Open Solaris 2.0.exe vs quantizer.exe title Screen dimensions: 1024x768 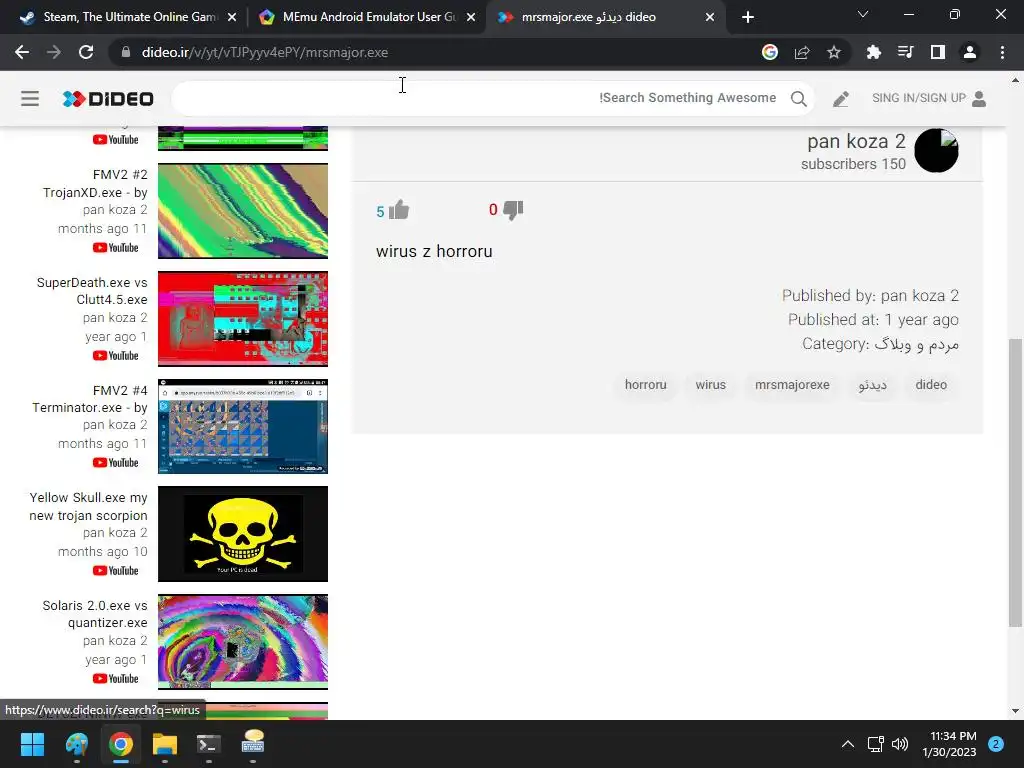95,614
